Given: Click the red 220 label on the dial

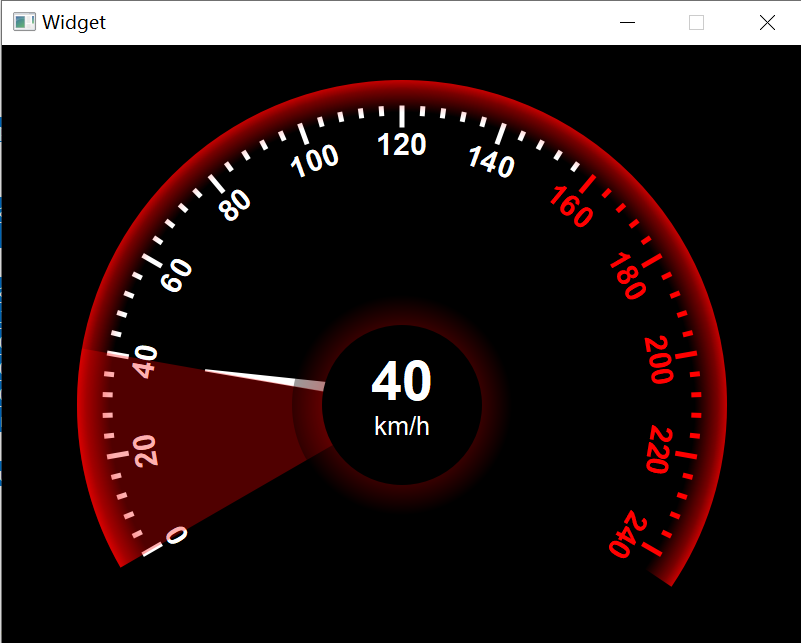Looking at the screenshot, I should [659, 449].
